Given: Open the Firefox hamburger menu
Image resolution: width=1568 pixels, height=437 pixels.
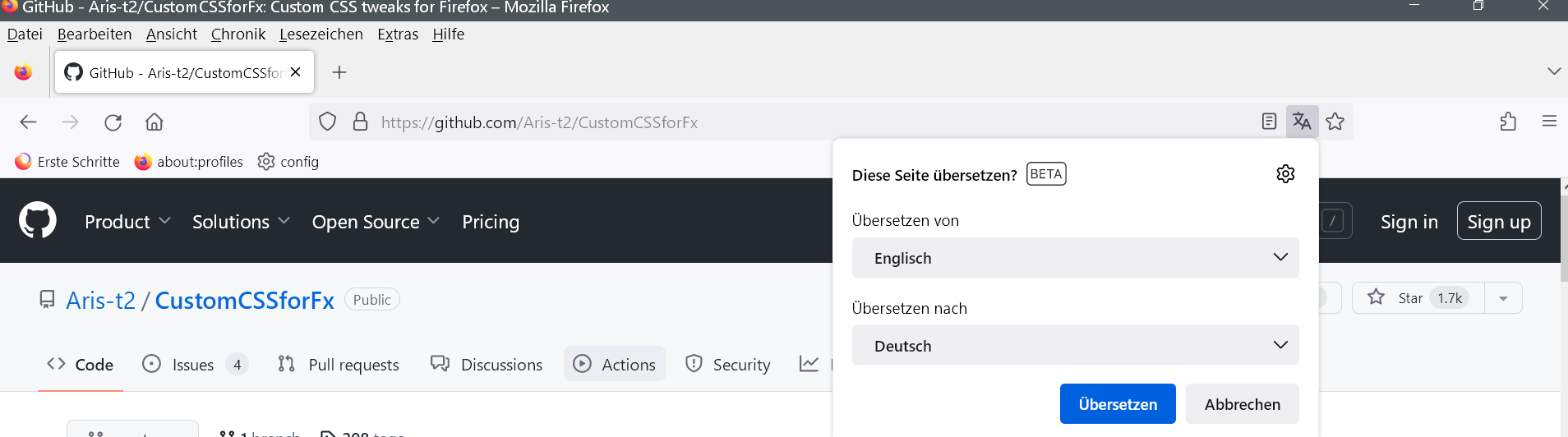Looking at the screenshot, I should 1549,122.
